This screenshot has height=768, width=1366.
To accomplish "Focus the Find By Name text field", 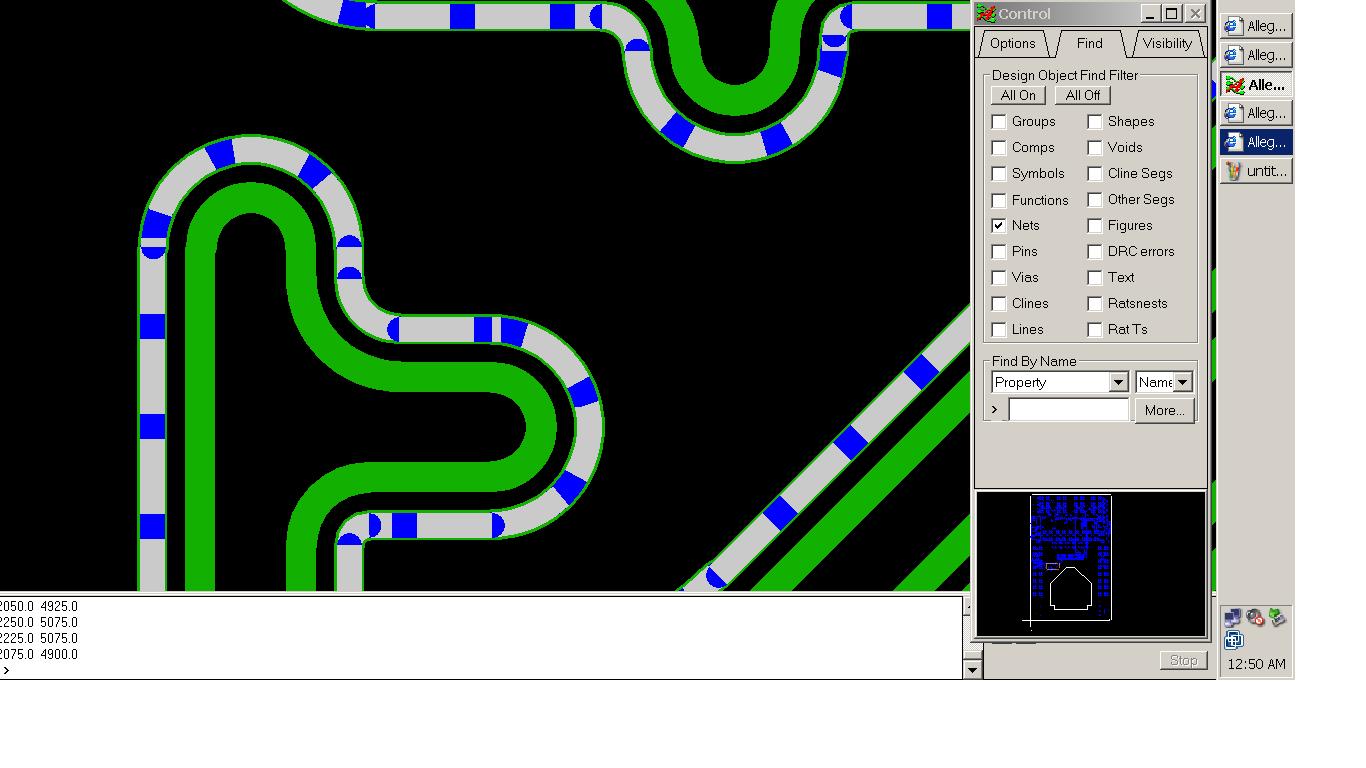I will tap(1069, 410).
